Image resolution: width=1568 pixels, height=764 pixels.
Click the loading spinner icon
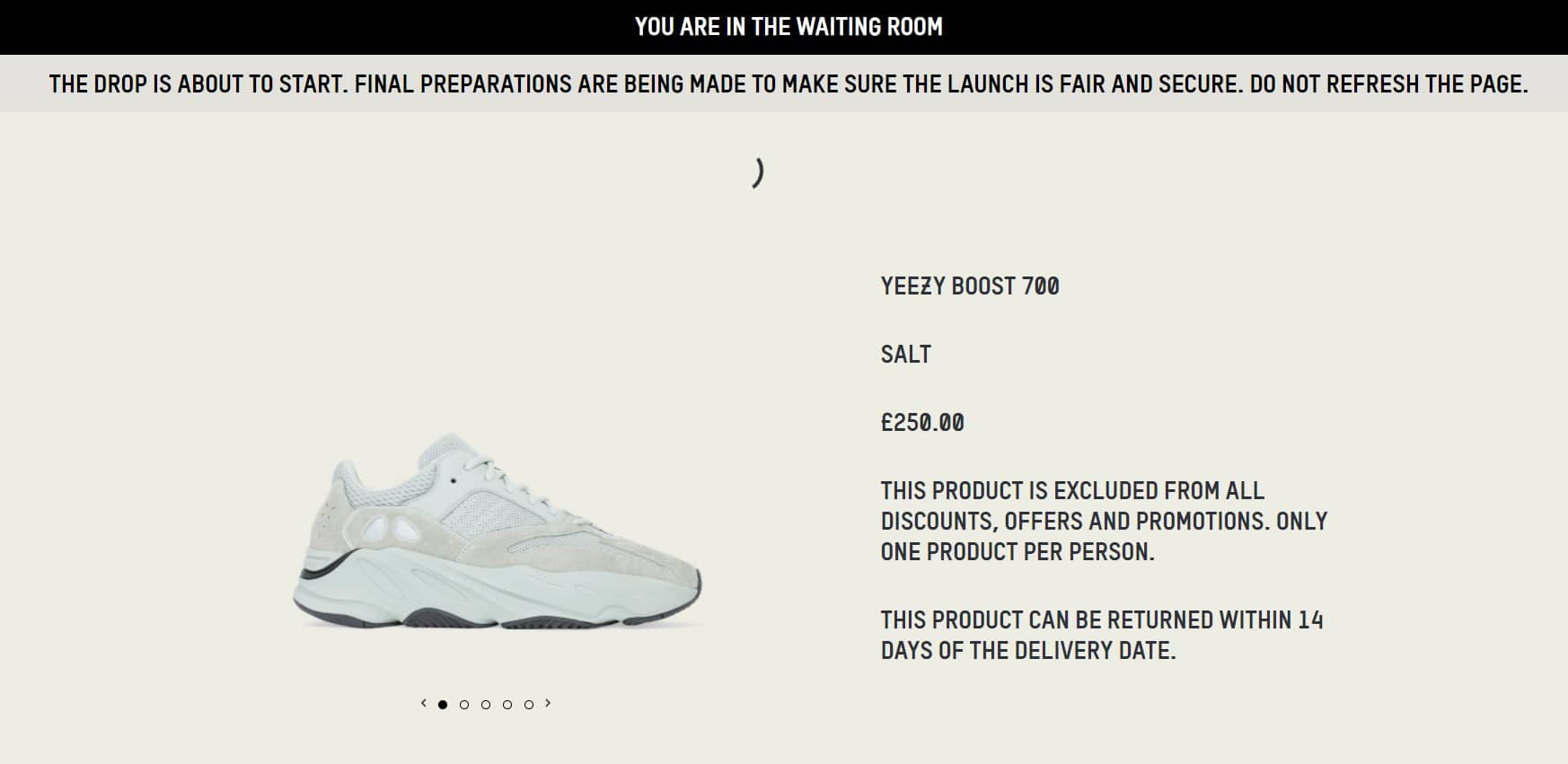pos(758,172)
